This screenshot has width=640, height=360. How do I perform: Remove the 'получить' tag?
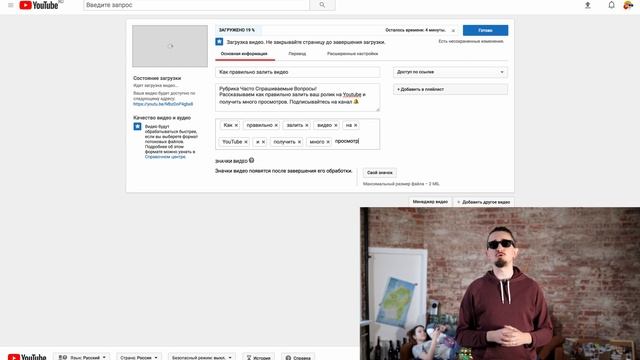(299, 142)
